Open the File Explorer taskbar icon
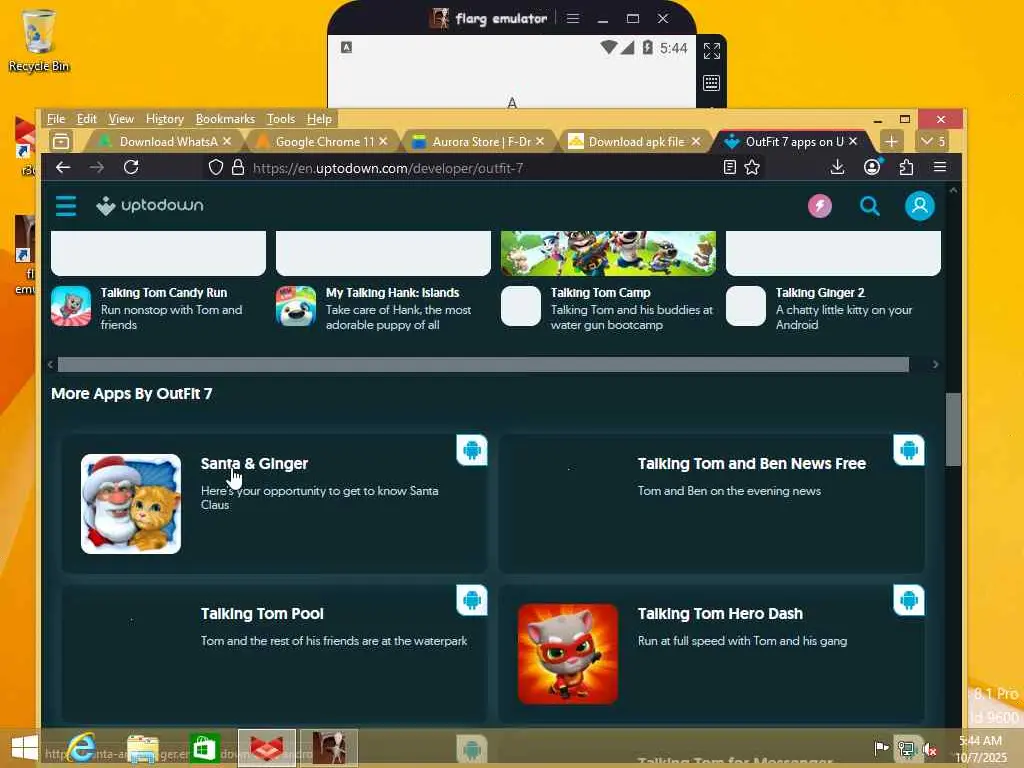Image resolution: width=1024 pixels, height=768 pixels. pyautogui.click(x=142, y=748)
